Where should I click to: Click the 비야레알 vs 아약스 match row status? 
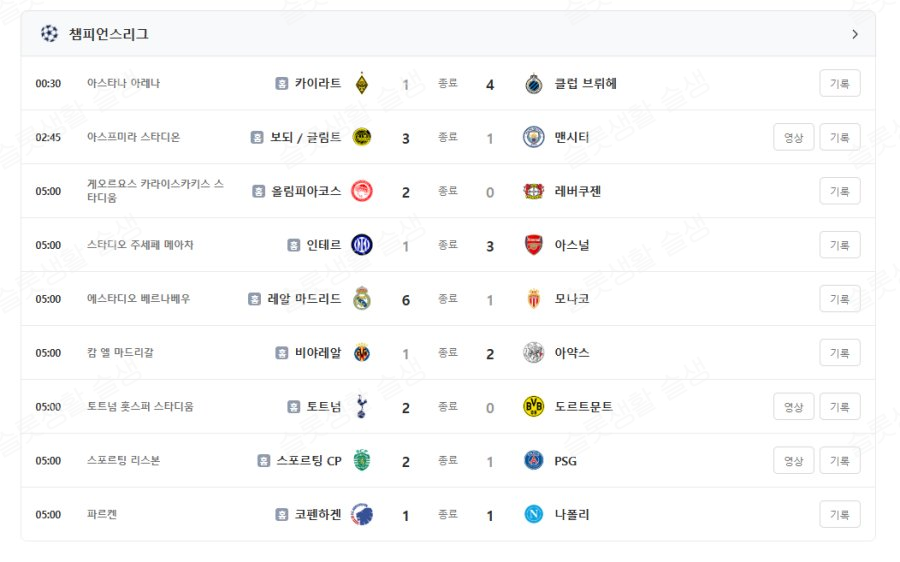click(448, 353)
